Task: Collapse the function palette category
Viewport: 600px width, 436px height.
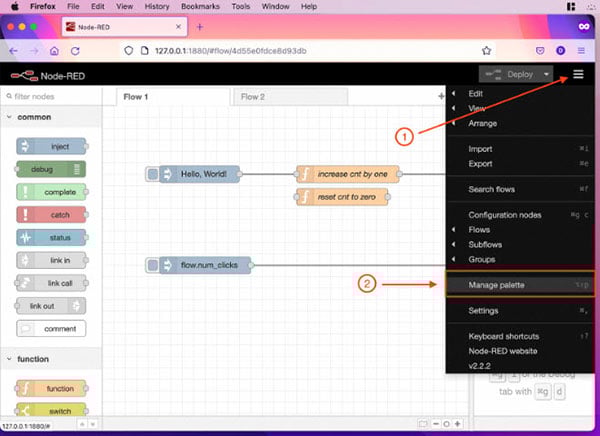Action: (x=51, y=359)
